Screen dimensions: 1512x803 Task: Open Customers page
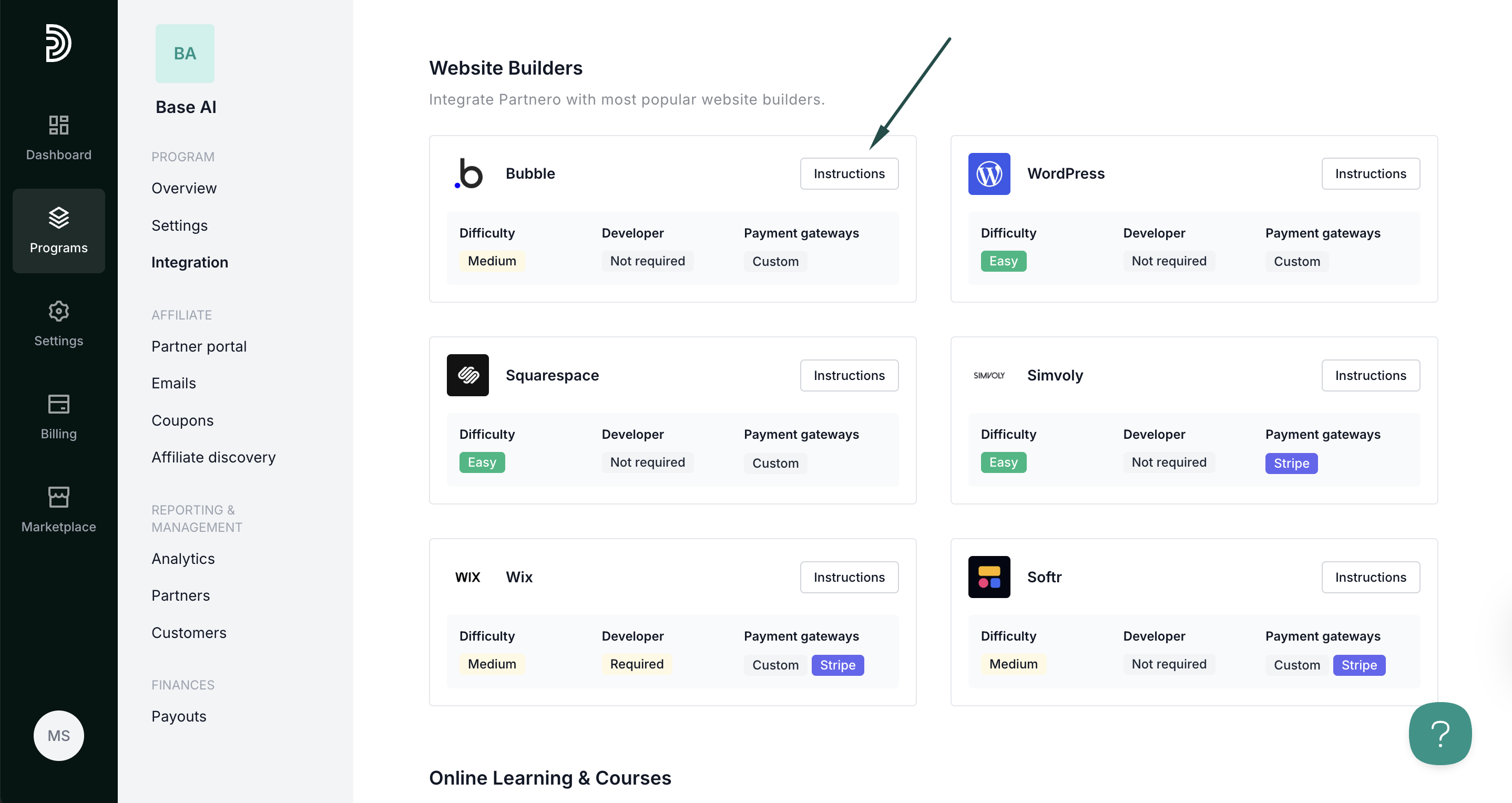point(189,633)
